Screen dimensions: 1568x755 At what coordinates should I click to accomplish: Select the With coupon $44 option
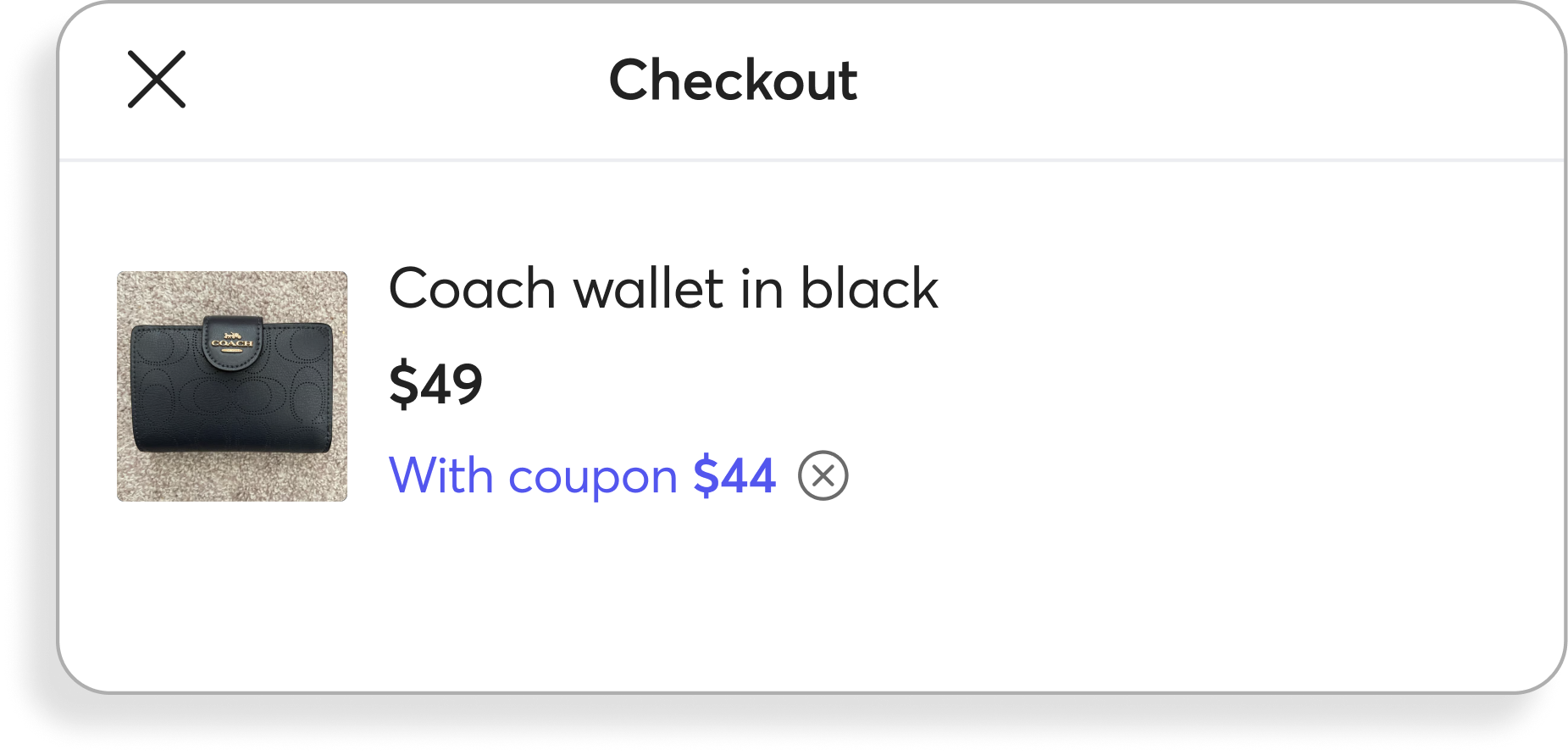(x=581, y=476)
